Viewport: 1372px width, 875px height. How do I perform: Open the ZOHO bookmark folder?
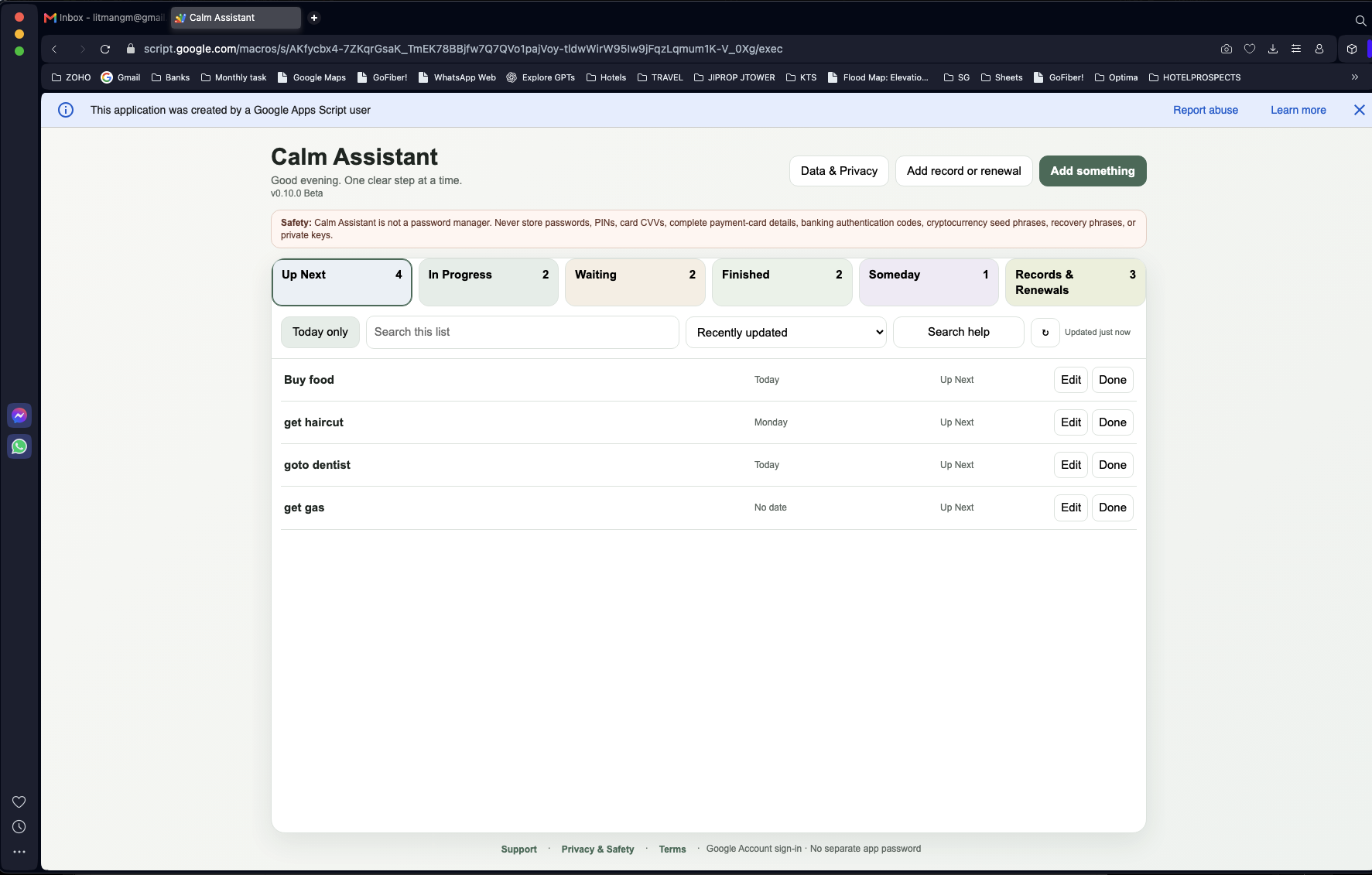[x=71, y=77]
